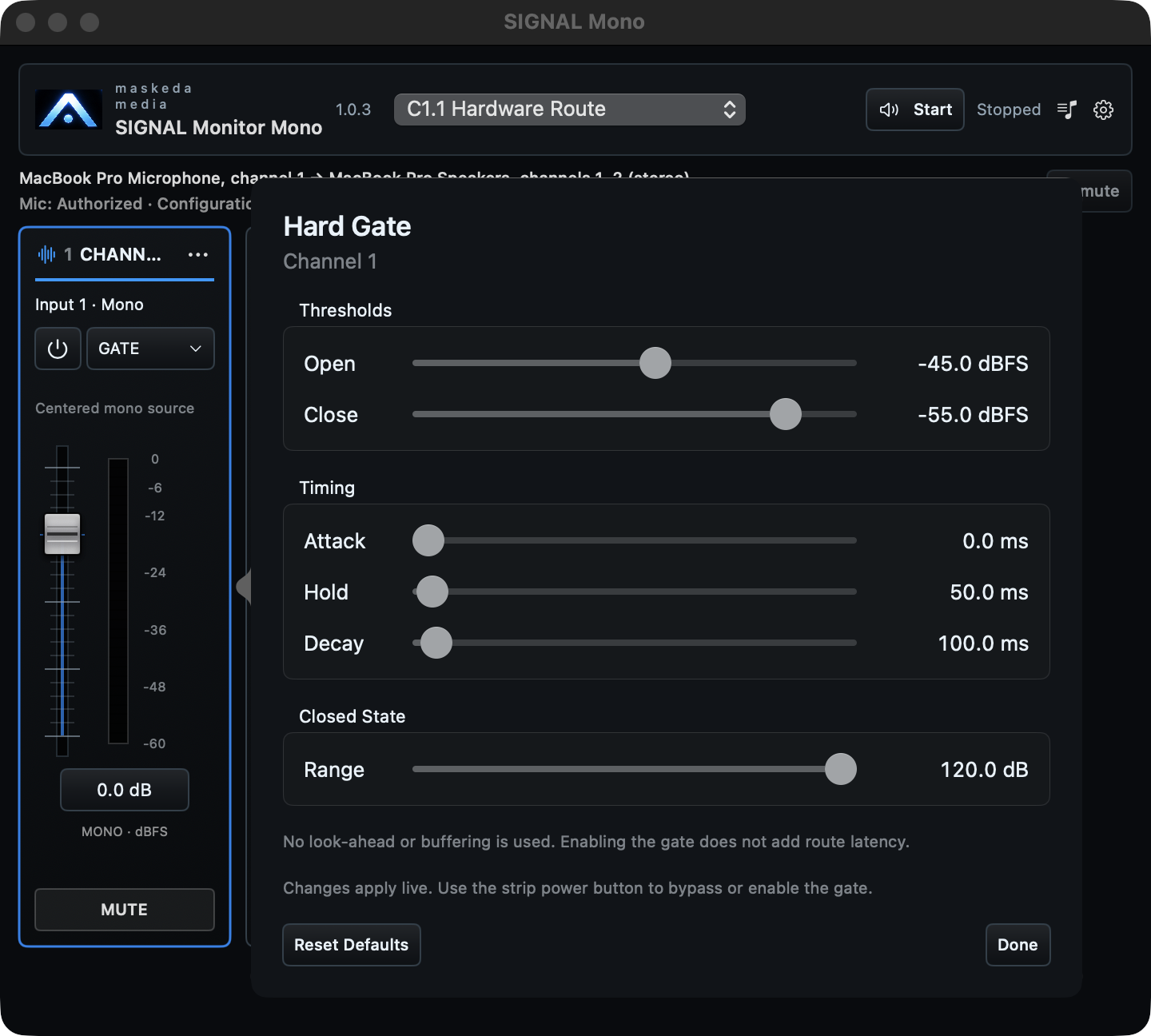Open the GATE processor dropdown
This screenshot has width=1151, height=1036.
(150, 349)
